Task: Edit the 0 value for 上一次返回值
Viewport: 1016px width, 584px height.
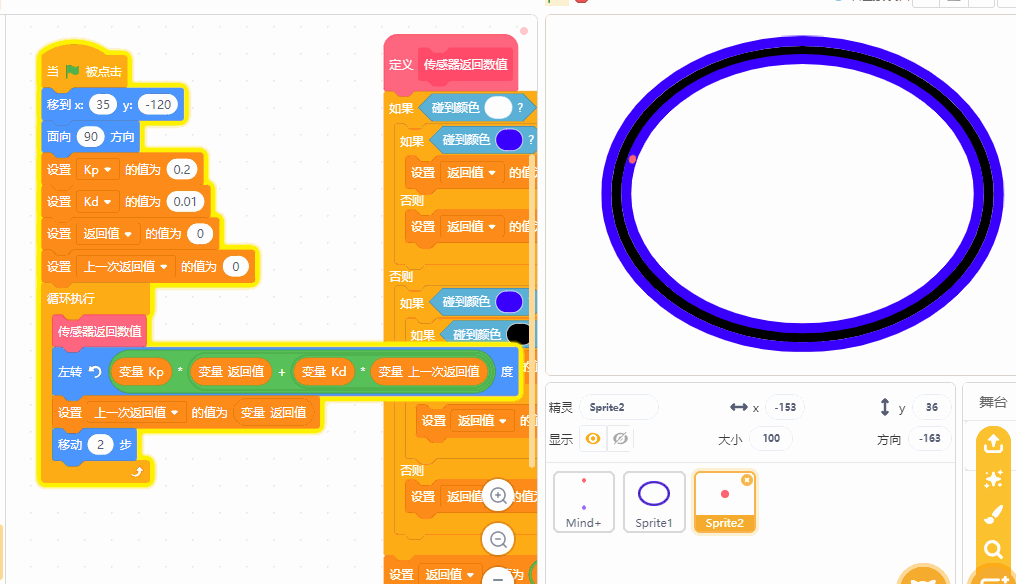Action: click(x=236, y=266)
